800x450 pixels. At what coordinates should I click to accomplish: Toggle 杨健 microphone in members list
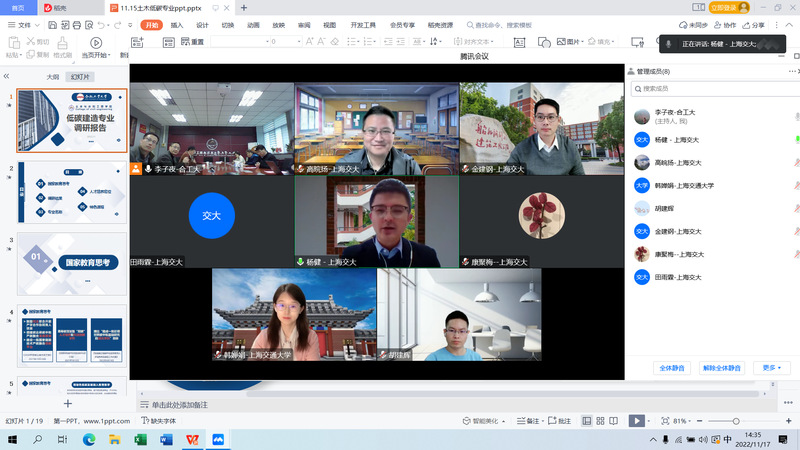click(x=796, y=140)
